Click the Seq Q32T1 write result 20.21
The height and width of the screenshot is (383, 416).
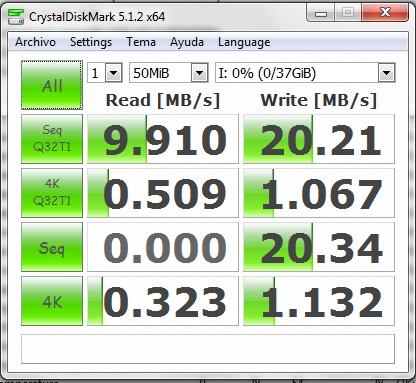click(319, 139)
